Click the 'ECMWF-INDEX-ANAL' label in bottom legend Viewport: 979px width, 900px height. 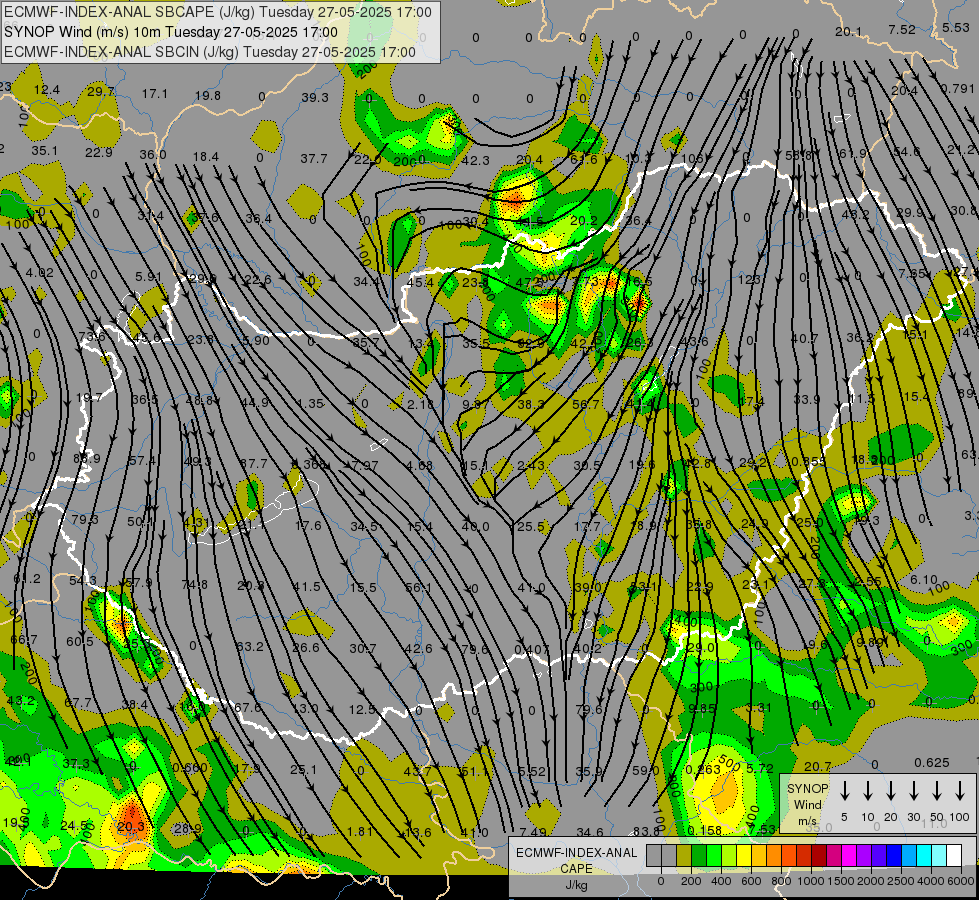(576, 853)
